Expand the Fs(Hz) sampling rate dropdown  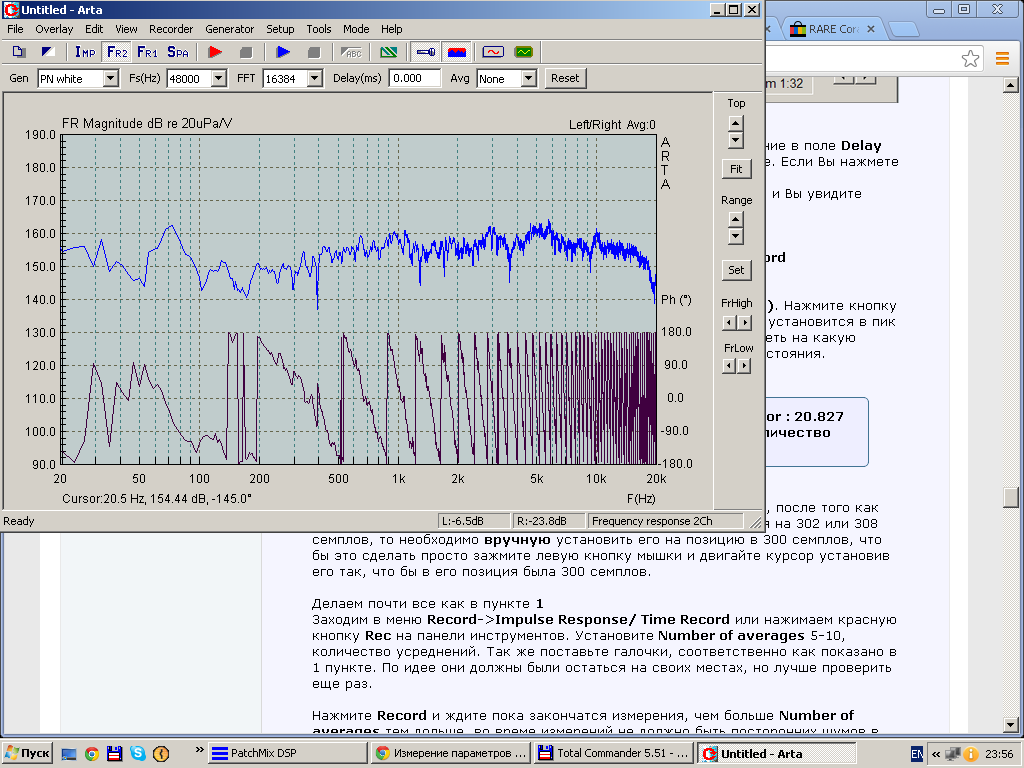tap(219, 78)
